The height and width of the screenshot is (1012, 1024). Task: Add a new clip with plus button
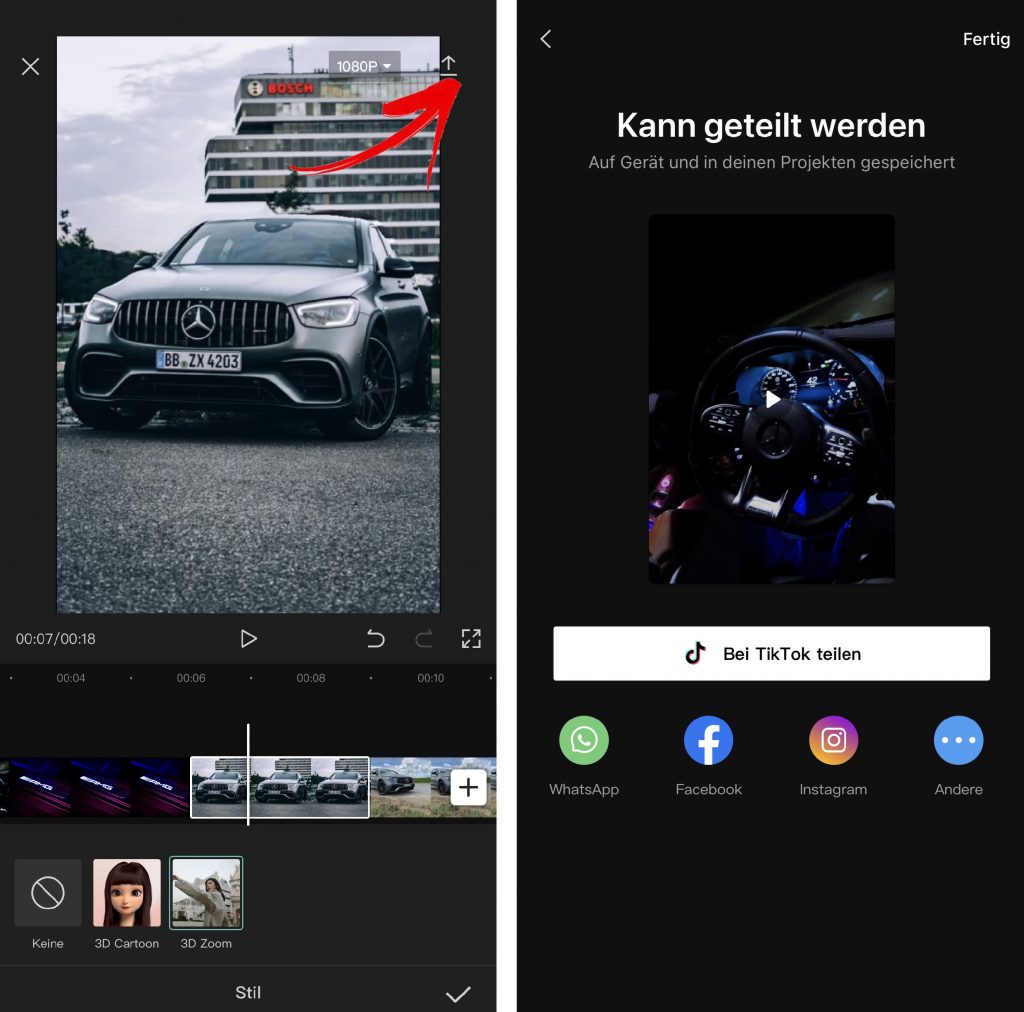pos(468,788)
